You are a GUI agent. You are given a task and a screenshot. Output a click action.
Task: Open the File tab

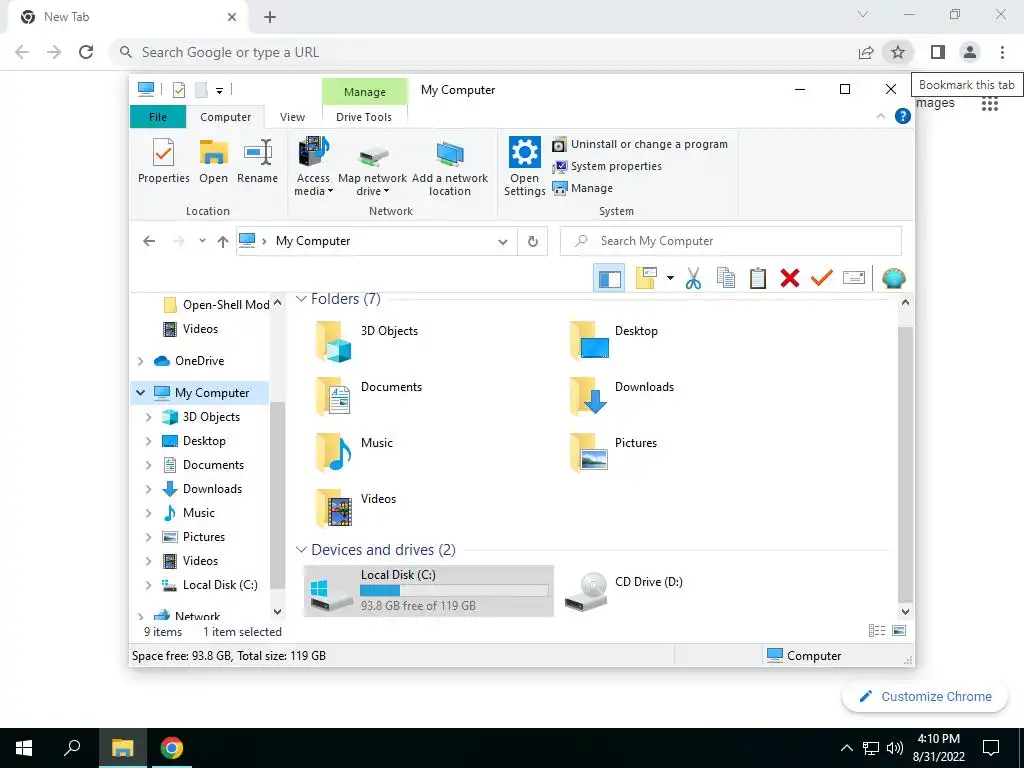click(158, 117)
